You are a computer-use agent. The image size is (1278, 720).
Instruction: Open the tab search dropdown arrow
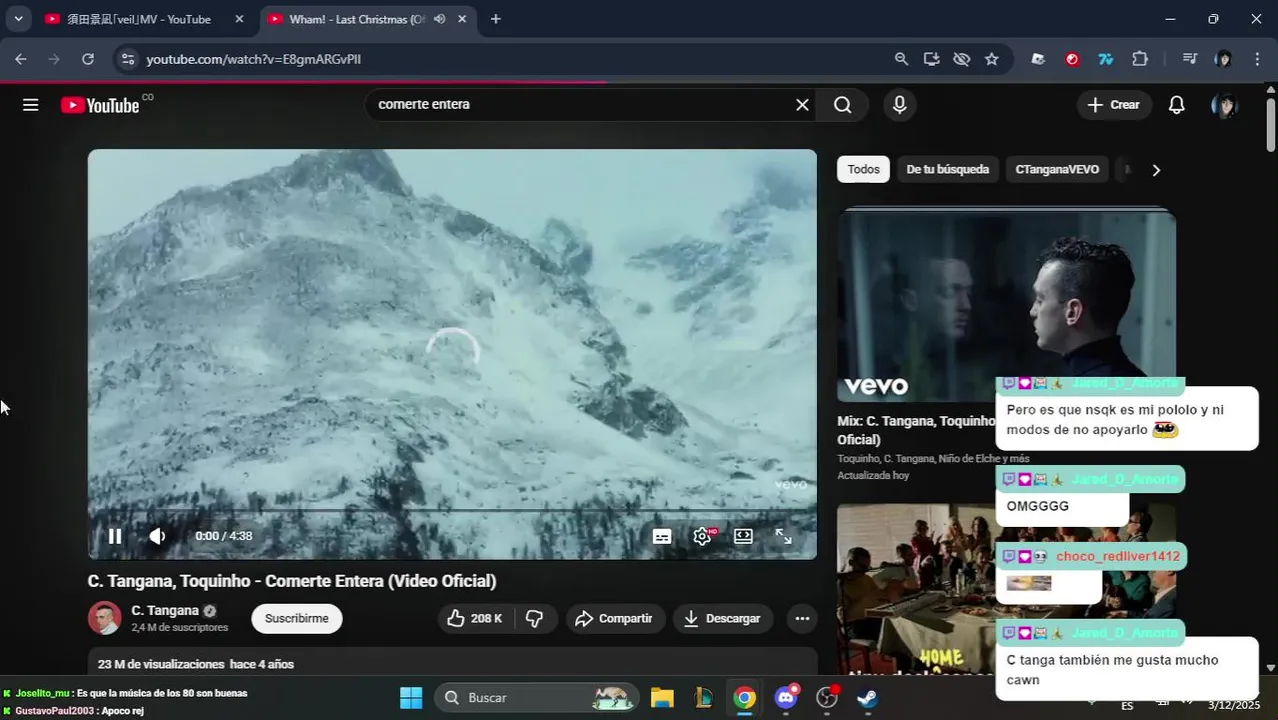tap(18, 19)
